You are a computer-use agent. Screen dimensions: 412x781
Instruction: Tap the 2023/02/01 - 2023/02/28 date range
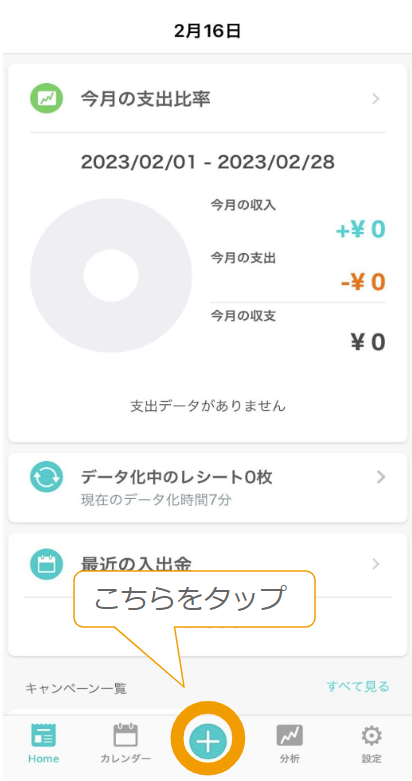point(208,162)
